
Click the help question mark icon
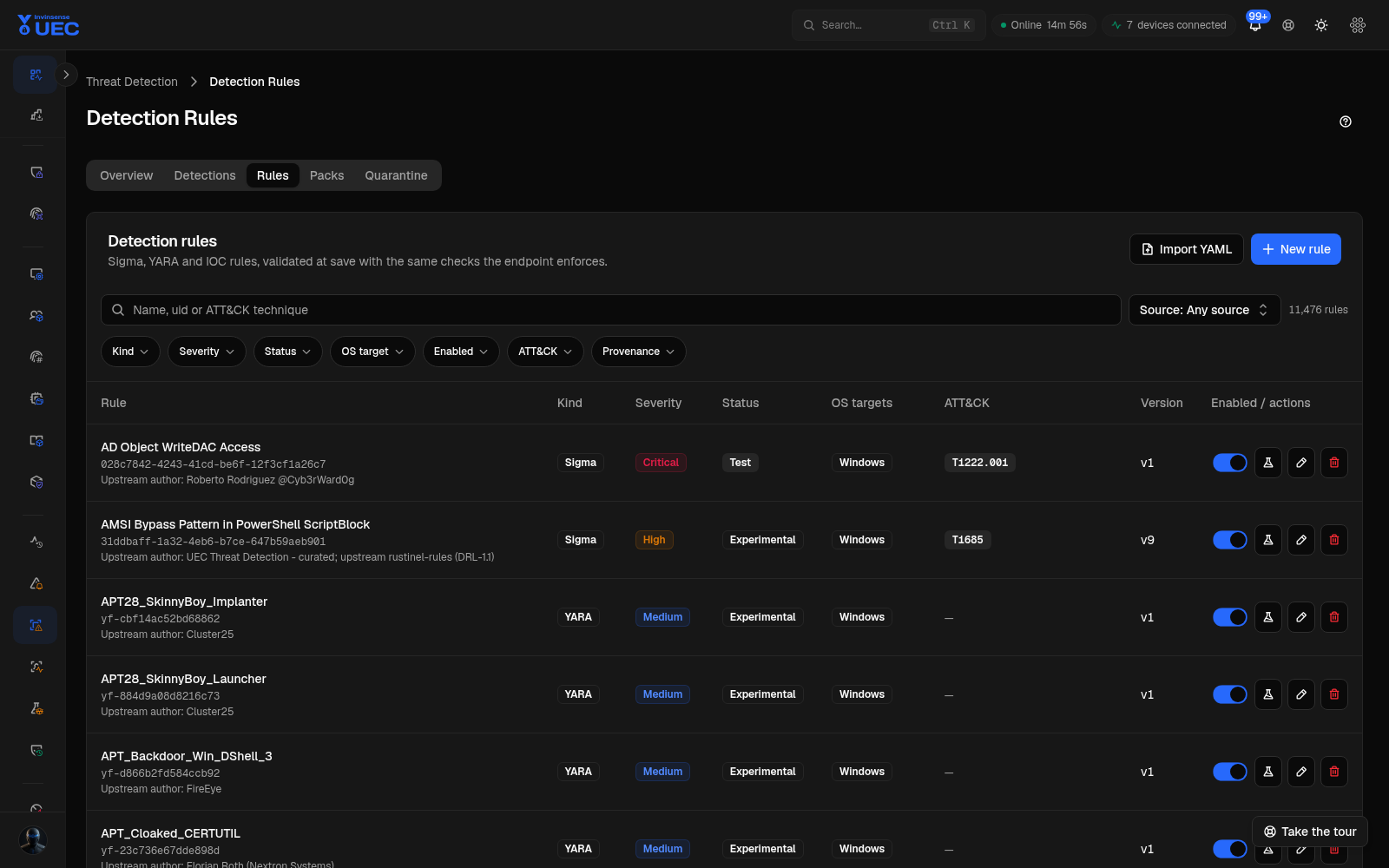[1346, 122]
